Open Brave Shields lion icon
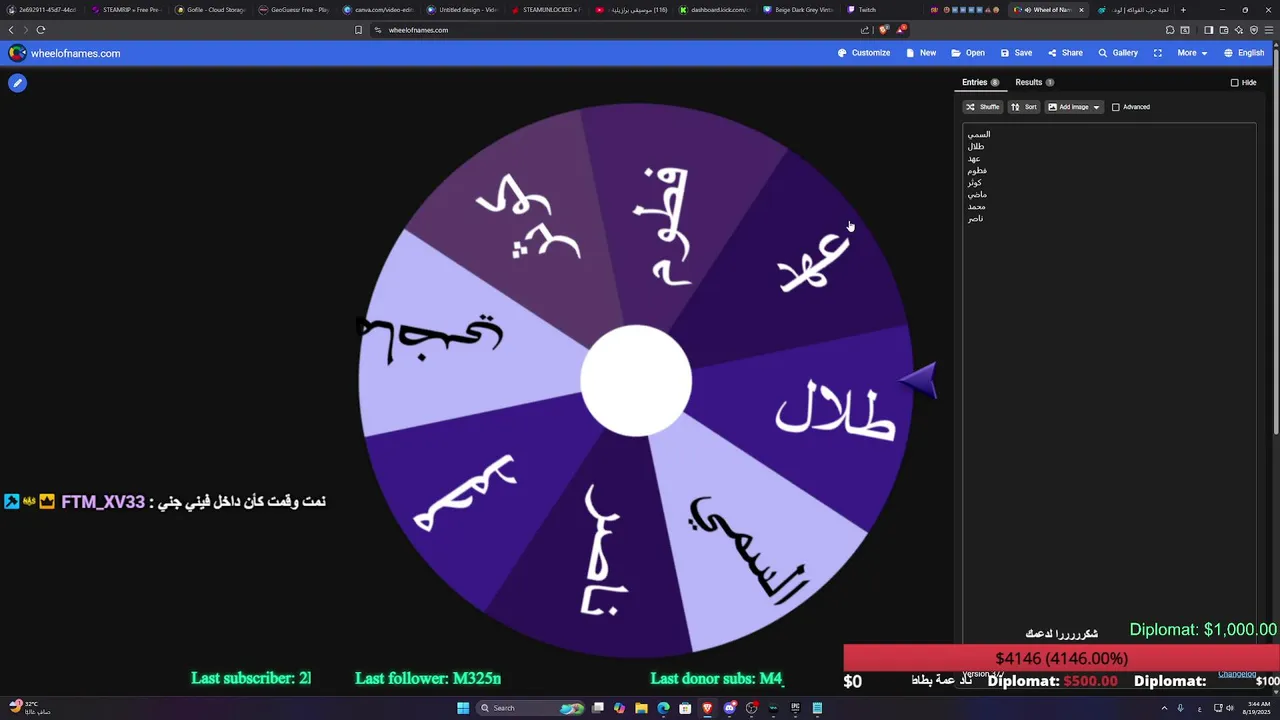Image resolution: width=1280 pixels, height=720 pixels. click(x=883, y=30)
